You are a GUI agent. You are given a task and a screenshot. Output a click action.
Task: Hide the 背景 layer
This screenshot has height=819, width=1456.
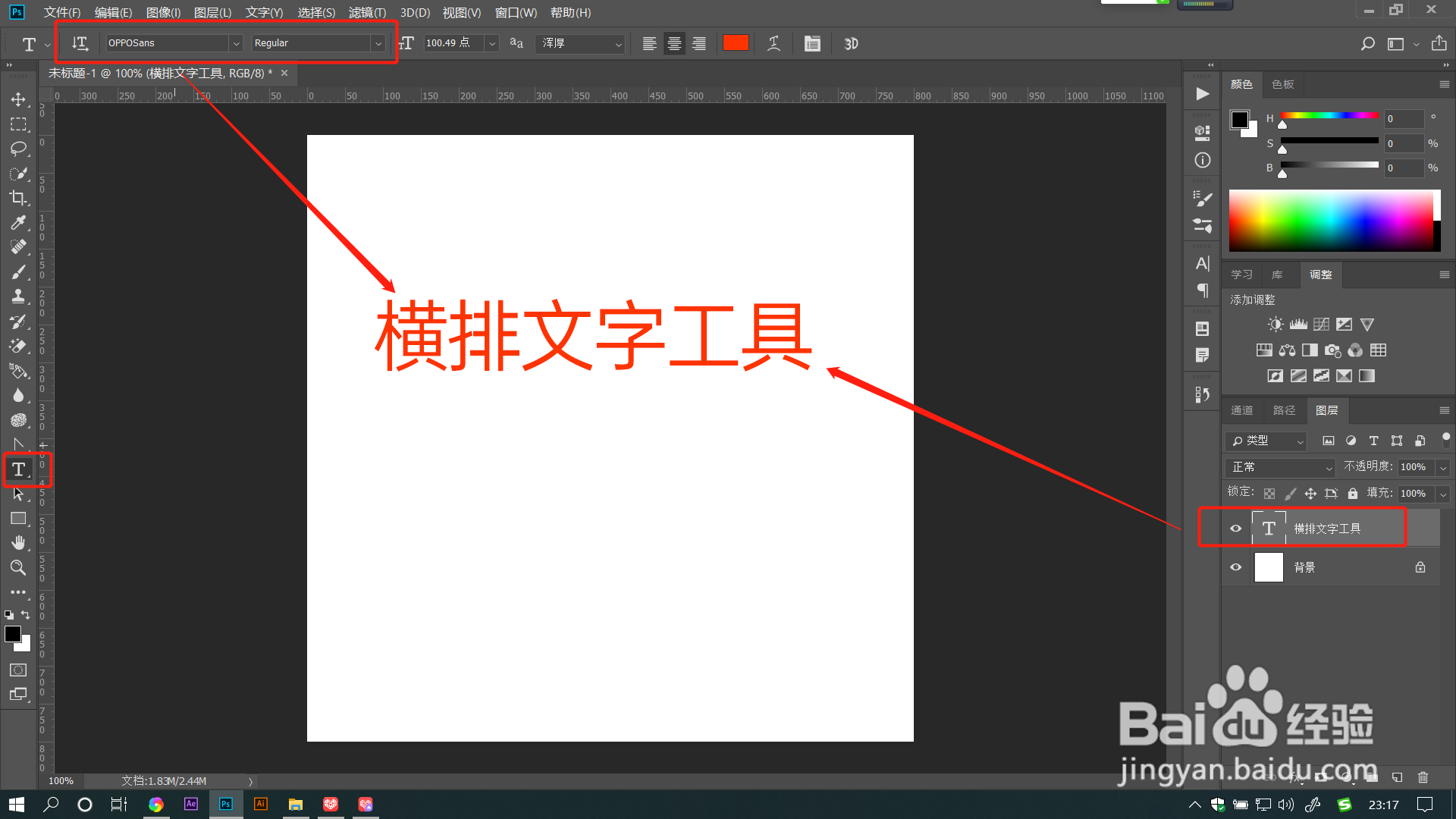pyautogui.click(x=1236, y=567)
